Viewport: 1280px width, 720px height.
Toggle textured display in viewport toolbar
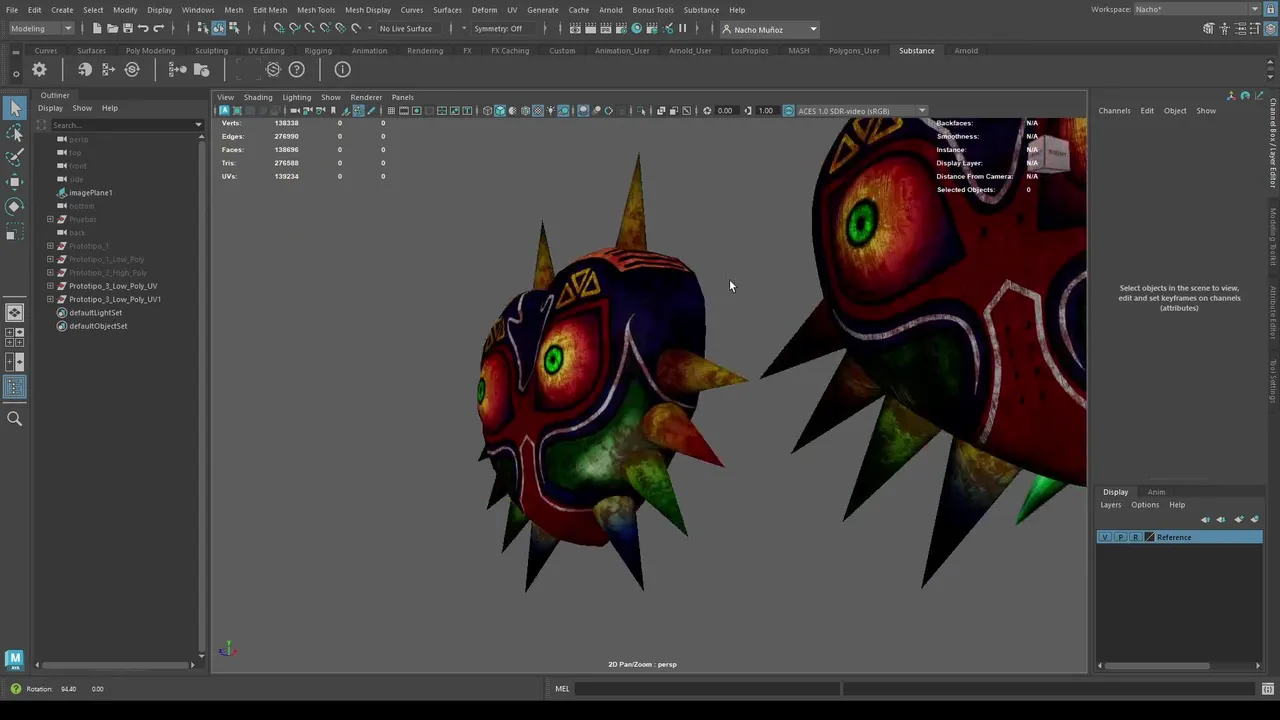tap(538, 111)
